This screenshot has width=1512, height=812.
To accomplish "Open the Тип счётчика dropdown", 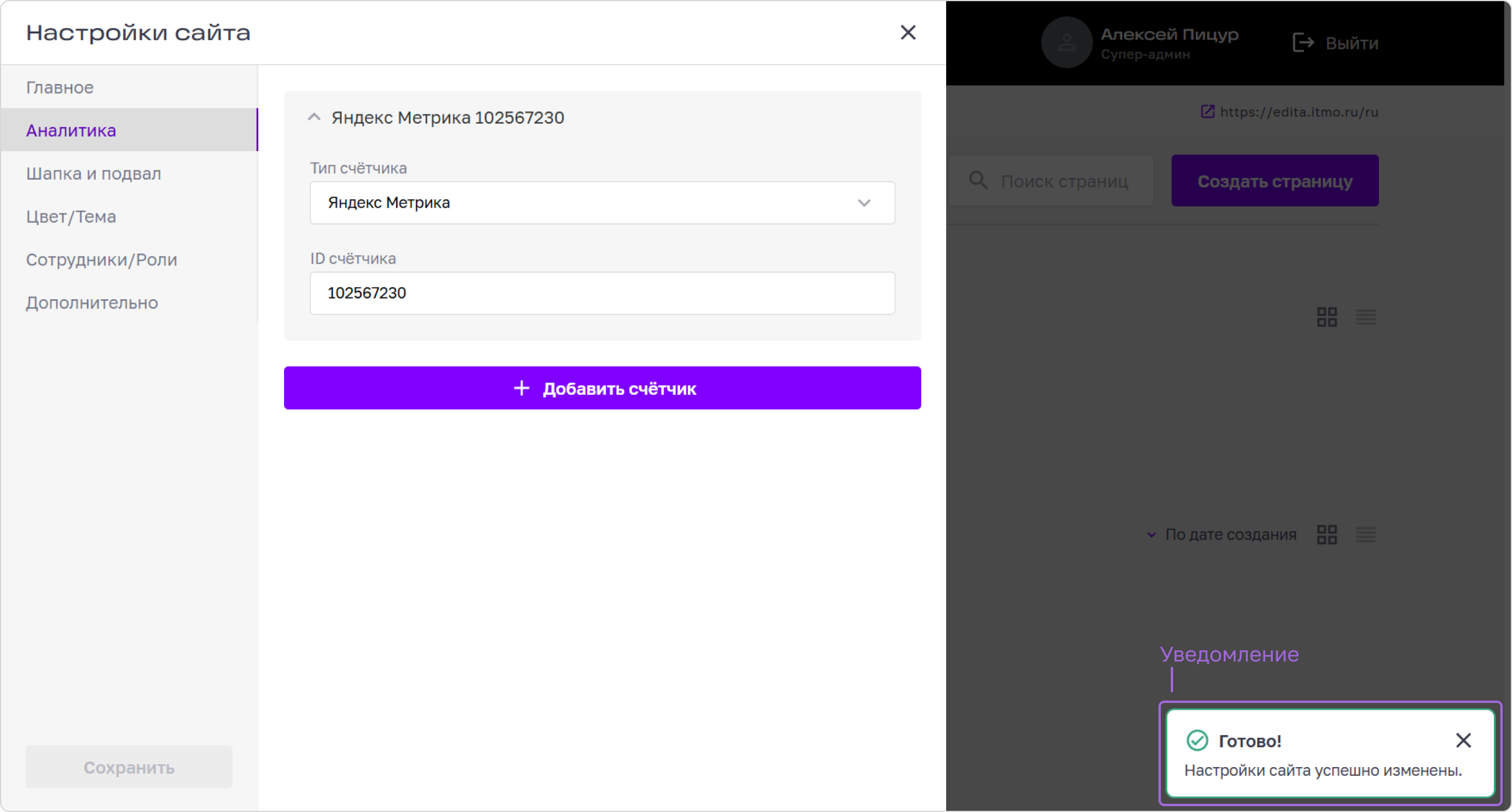I will pos(602,202).
